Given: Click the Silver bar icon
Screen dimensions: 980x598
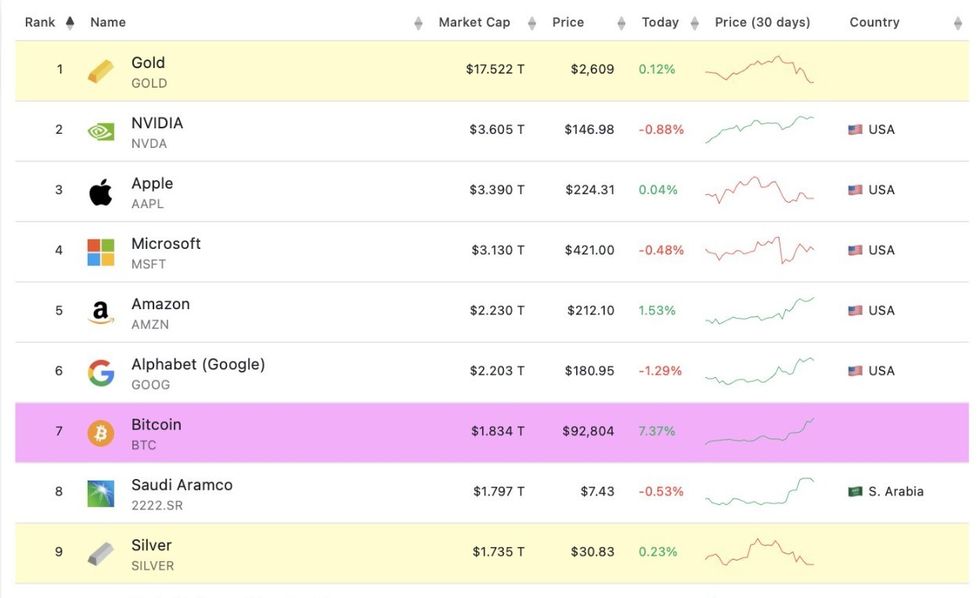Looking at the screenshot, I should pyautogui.click(x=101, y=554).
